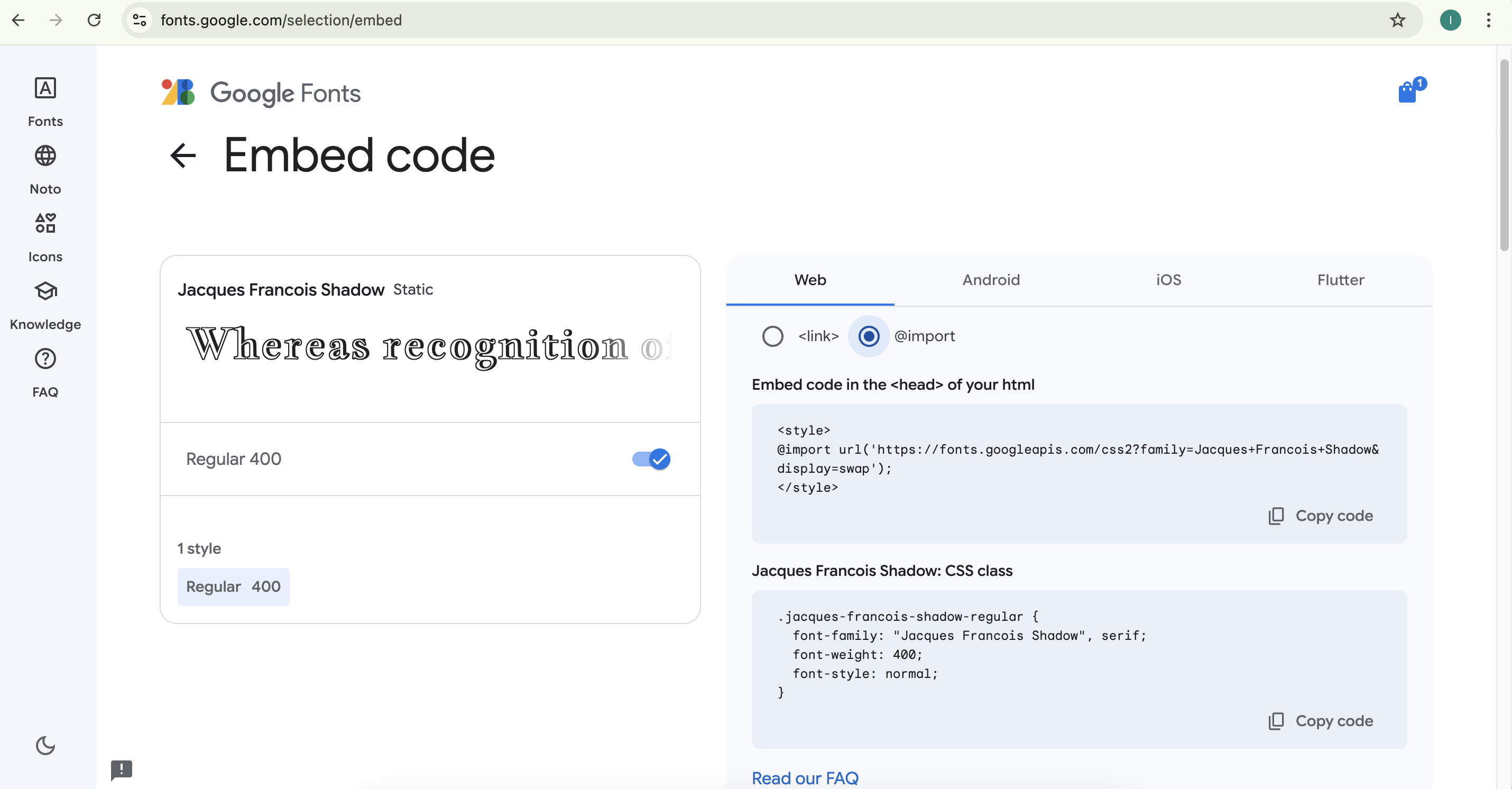Open the Chrome three-dot menu
Viewport: 1512px width, 789px height.
(x=1488, y=20)
